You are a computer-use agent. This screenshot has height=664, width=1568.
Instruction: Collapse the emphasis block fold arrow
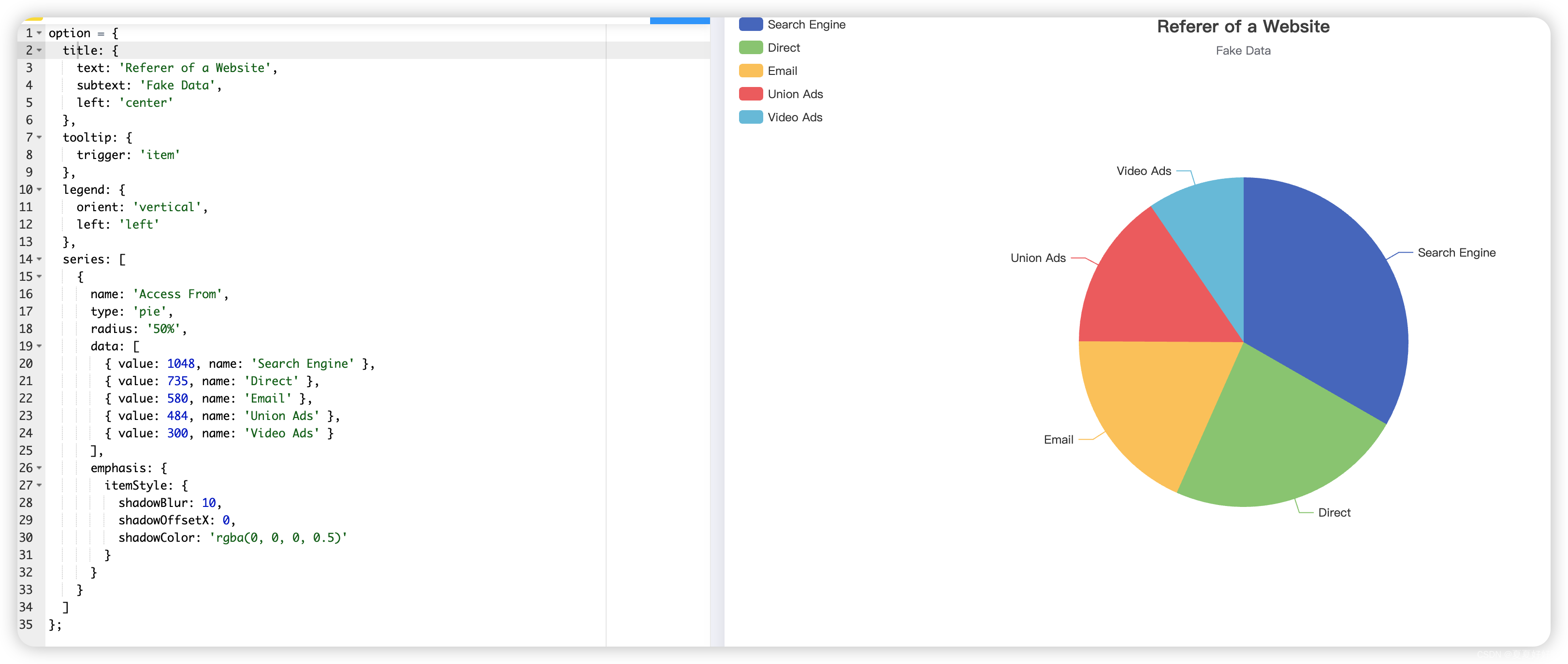click(40, 468)
